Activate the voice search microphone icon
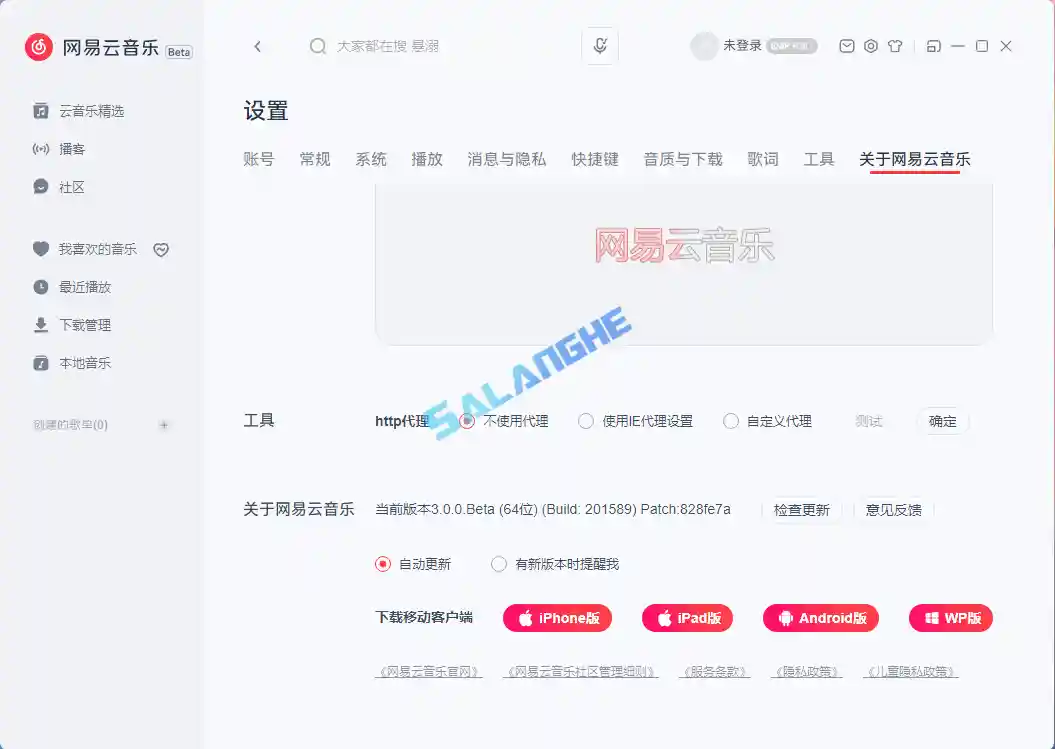1055x749 pixels. (x=600, y=45)
